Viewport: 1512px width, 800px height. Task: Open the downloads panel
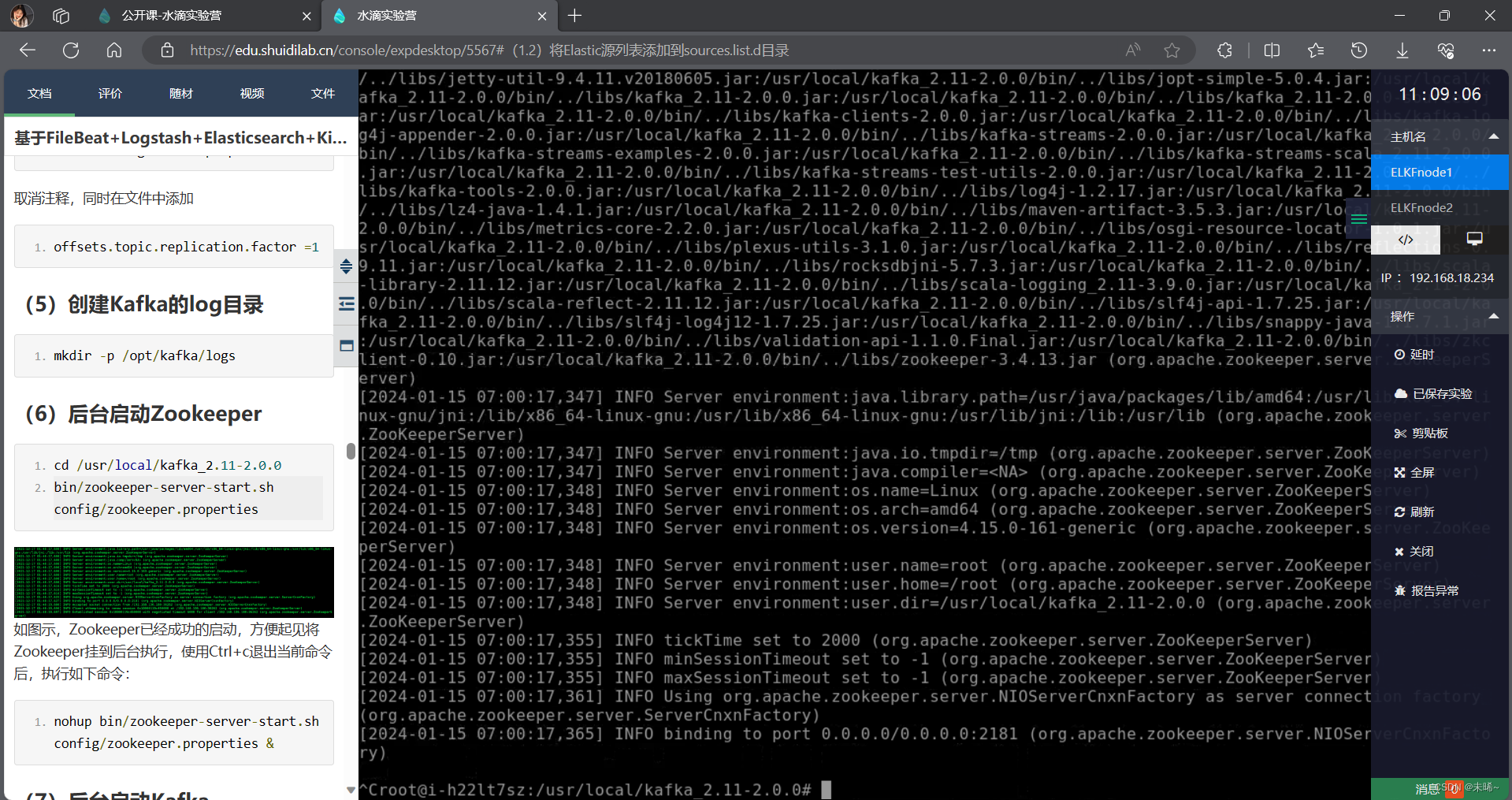[x=1402, y=50]
